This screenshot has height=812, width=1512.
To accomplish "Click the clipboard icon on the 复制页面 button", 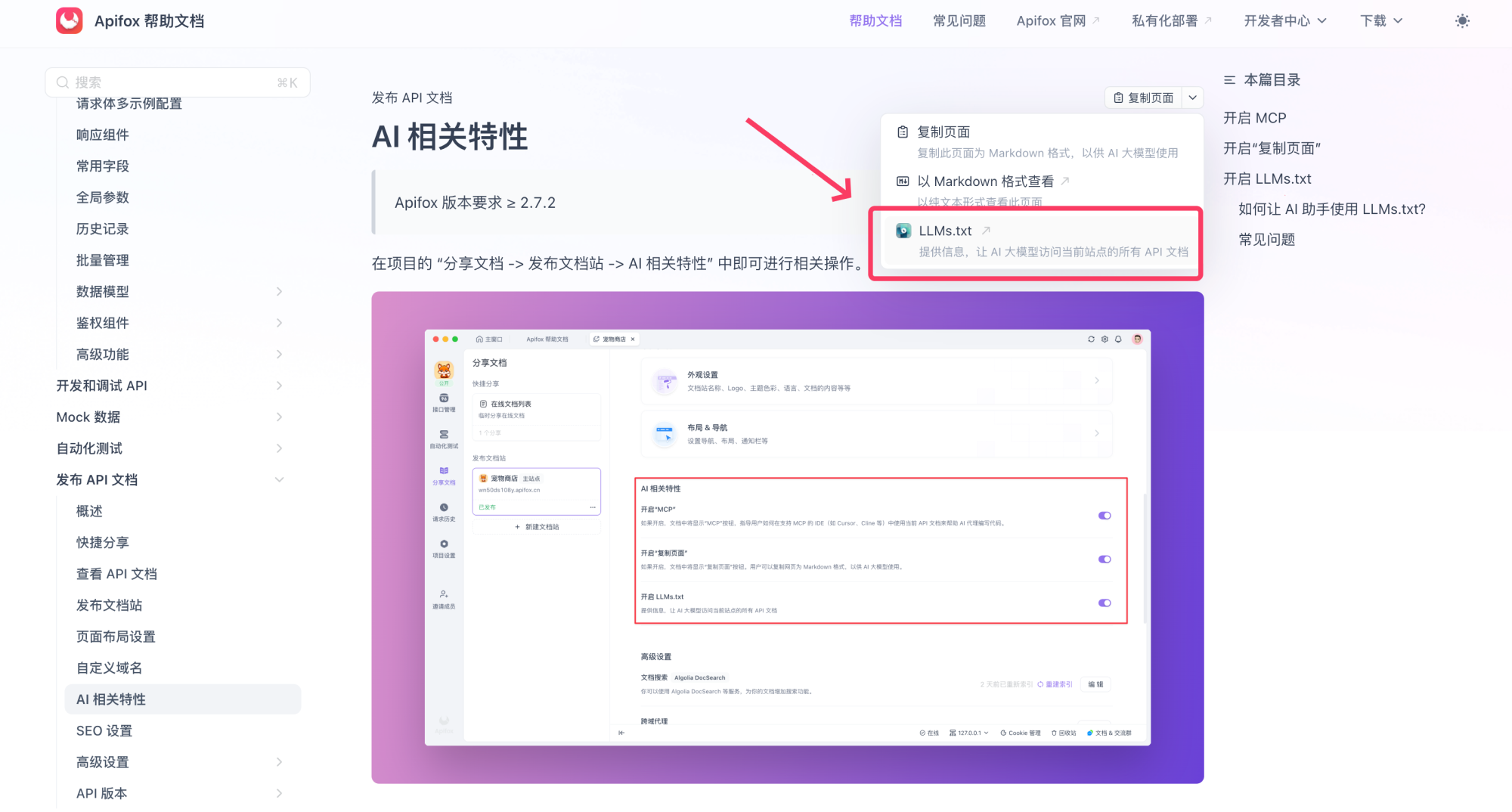I will [1118, 98].
